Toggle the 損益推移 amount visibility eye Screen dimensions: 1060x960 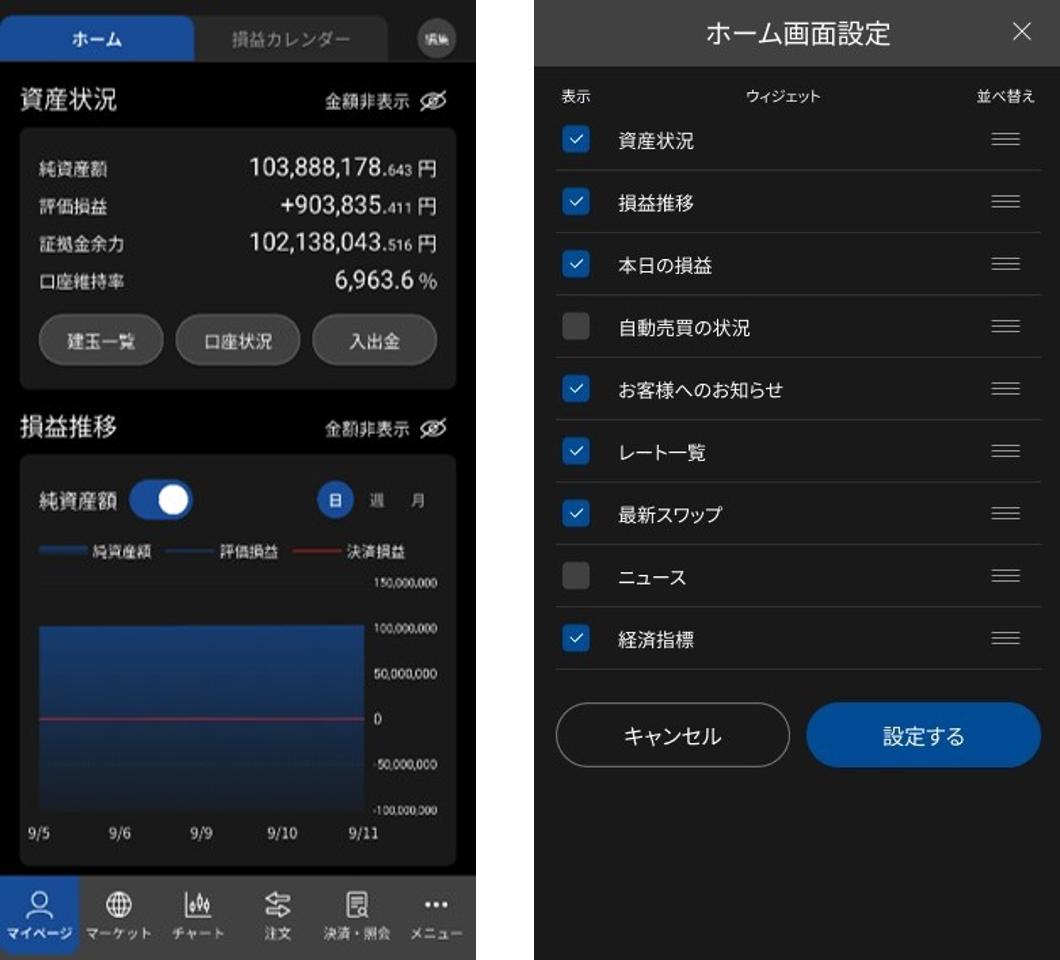[x=431, y=428]
